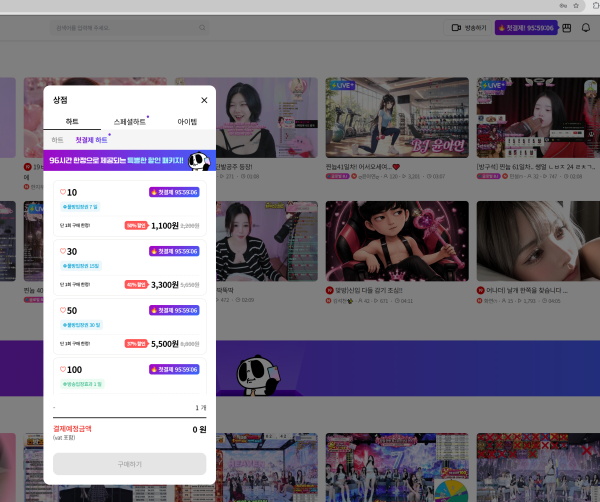This screenshot has width=600, height=502.
Task: Open the shop store icon in header
Action: (x=567, y=28)
